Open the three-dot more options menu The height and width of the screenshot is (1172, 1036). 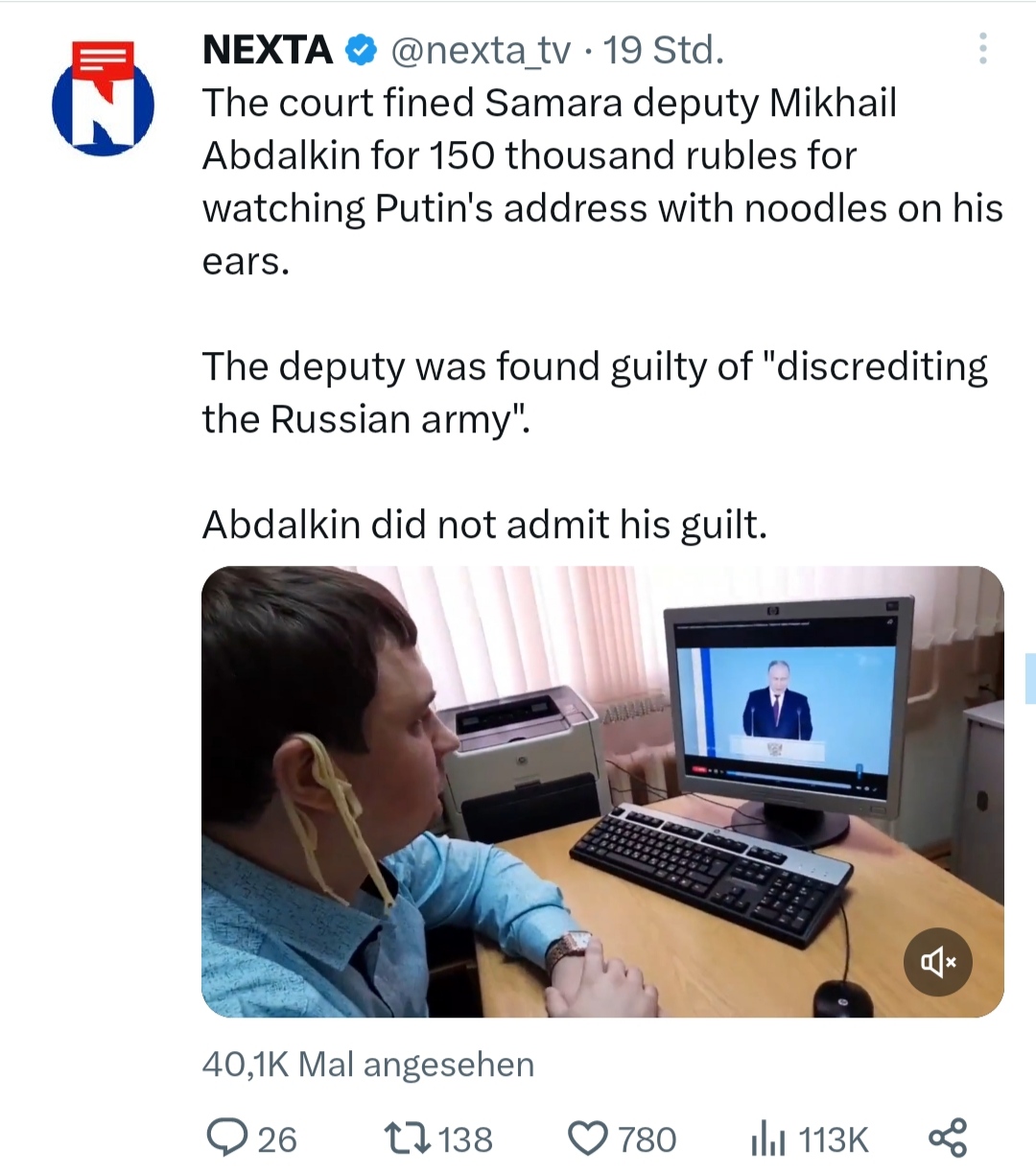pos(982,49)
